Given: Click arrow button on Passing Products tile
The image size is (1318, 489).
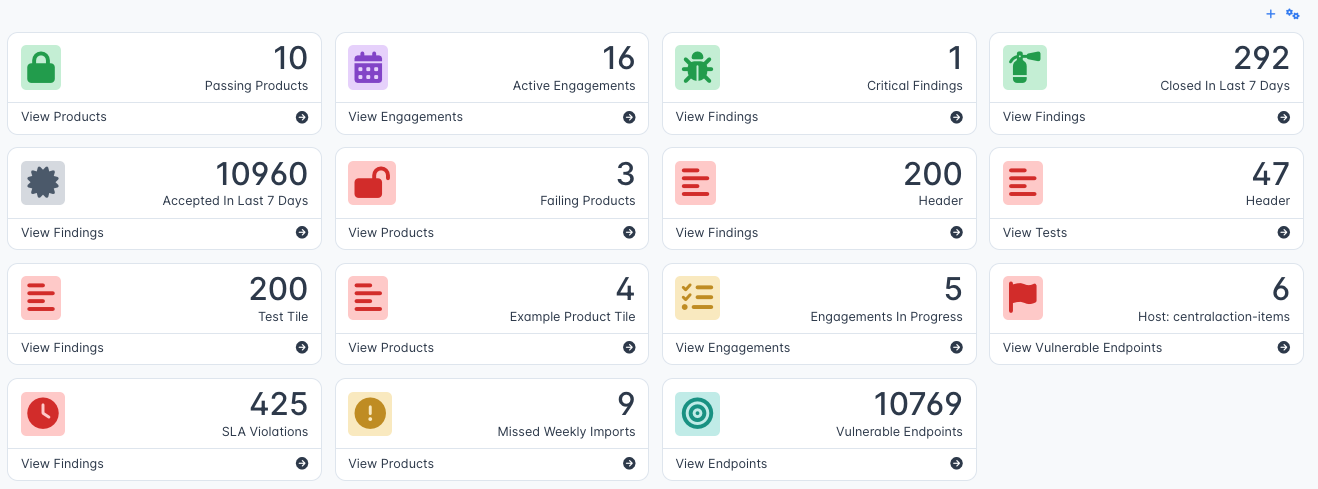Looking at the screenshot, I should [x=302, y=117].
